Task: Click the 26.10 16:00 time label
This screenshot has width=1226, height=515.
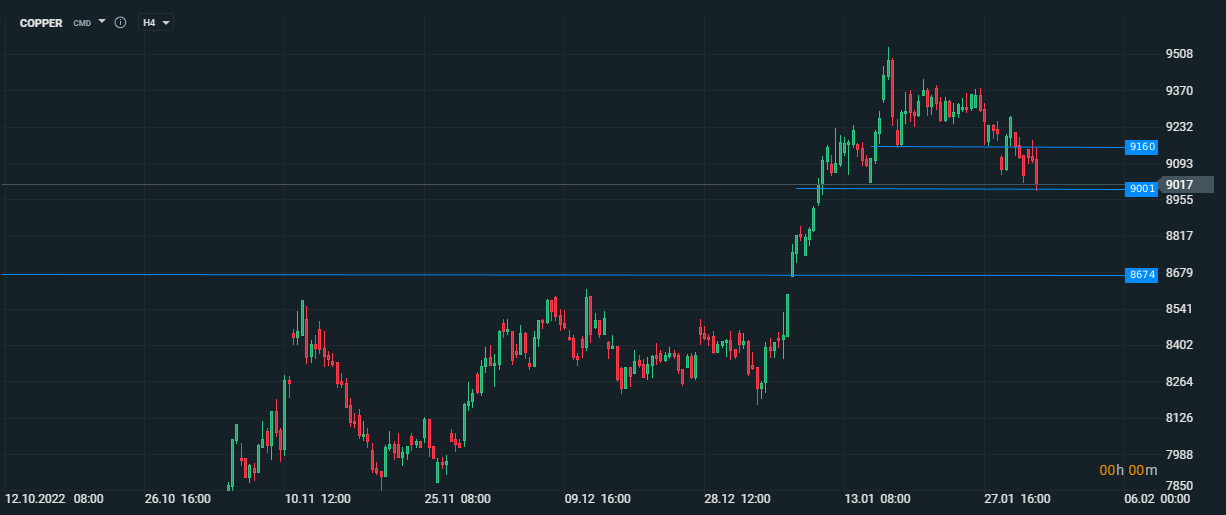Action: (177, 498)
